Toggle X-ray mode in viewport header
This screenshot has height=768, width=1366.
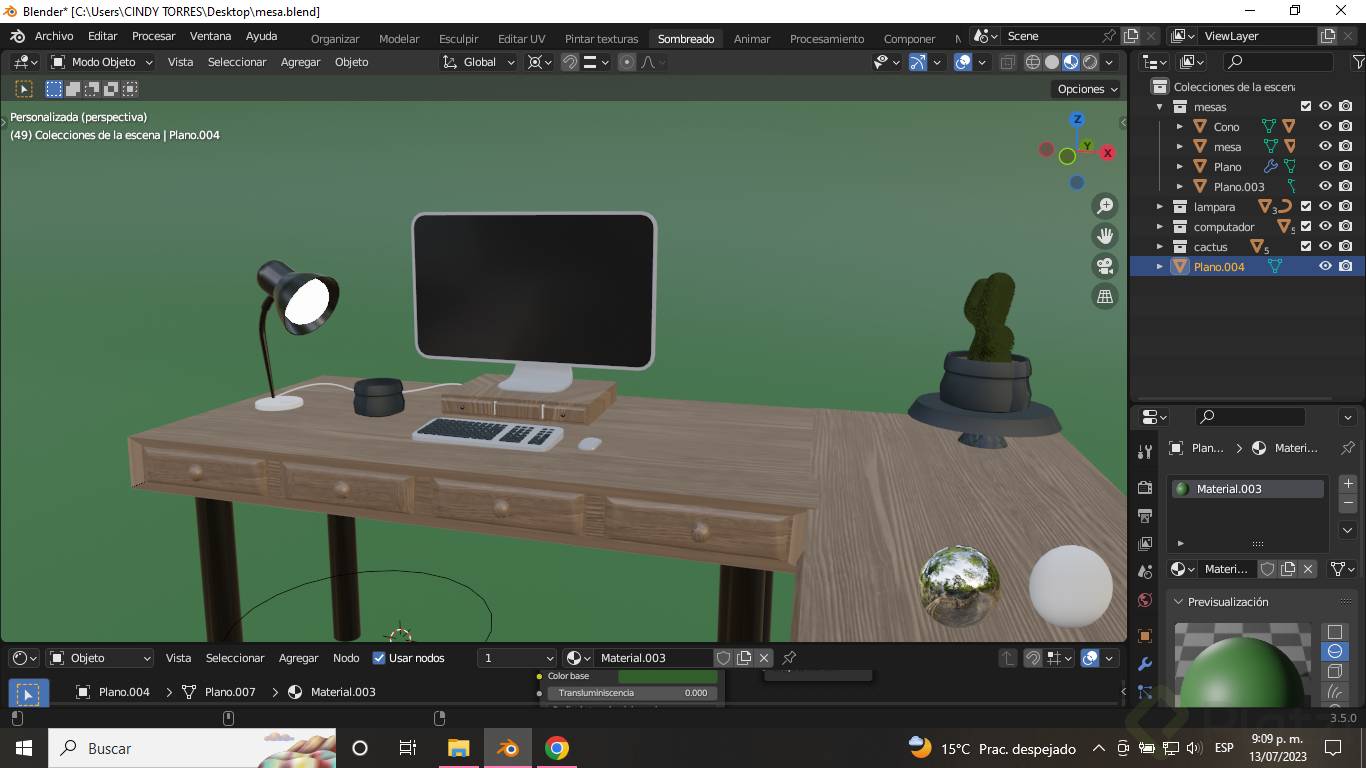click(1007, 62)
